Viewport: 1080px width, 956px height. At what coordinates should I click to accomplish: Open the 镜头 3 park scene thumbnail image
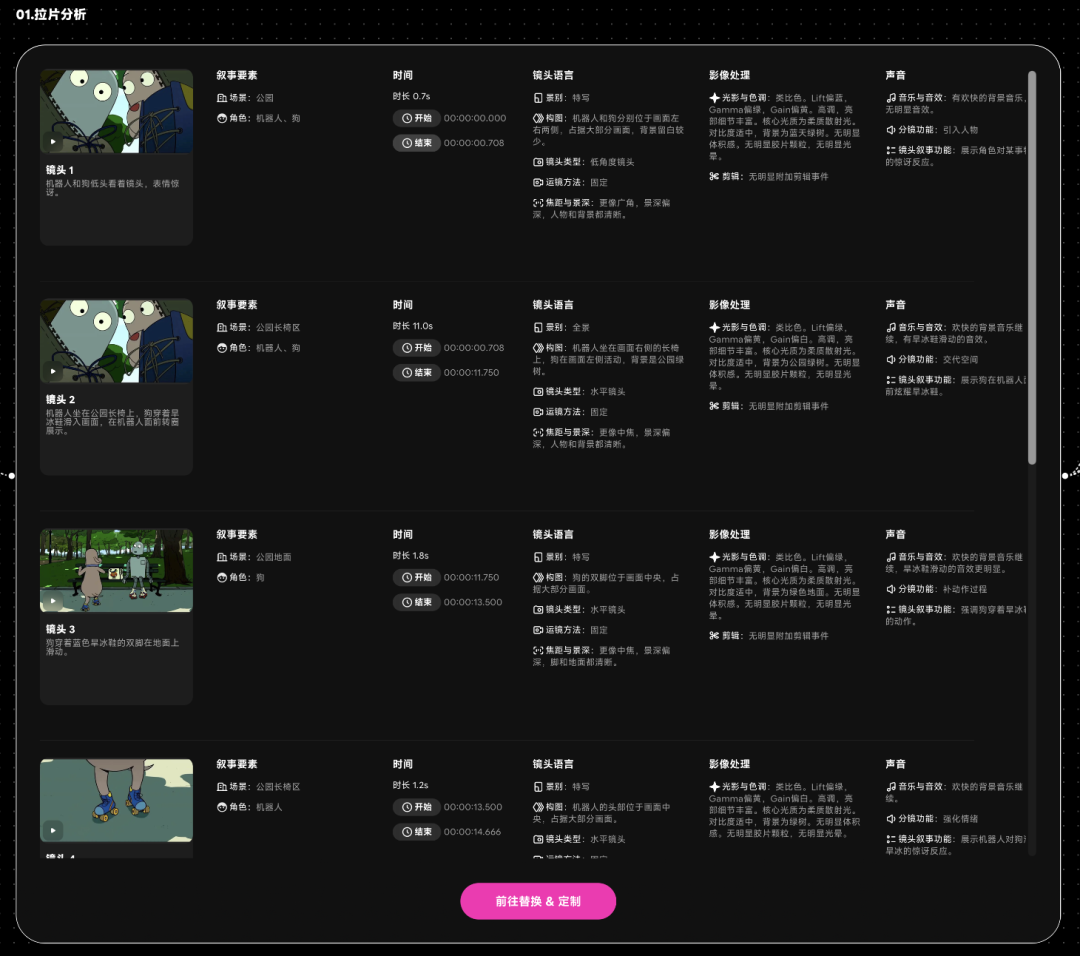(x=116, y=570)
